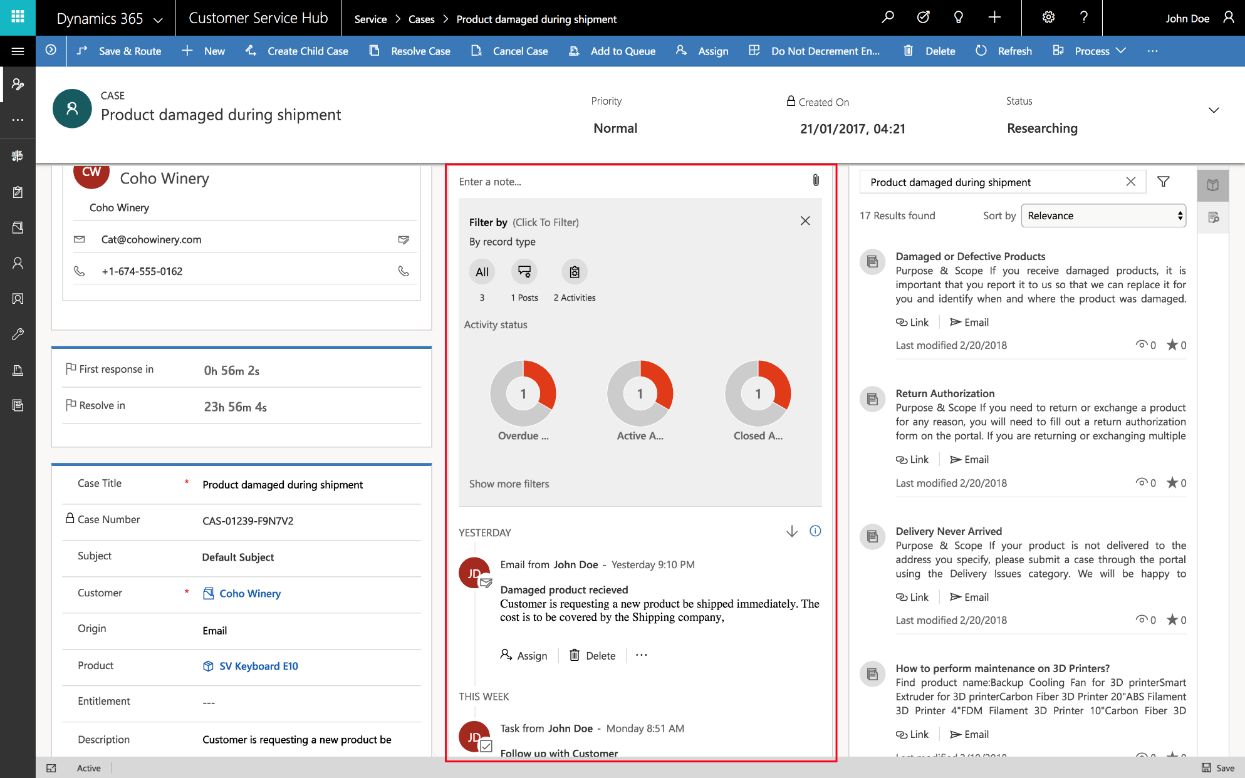Click the plus quick create icon
Viewport: 1245px width, 778px height.
click(x=994, y=18)
